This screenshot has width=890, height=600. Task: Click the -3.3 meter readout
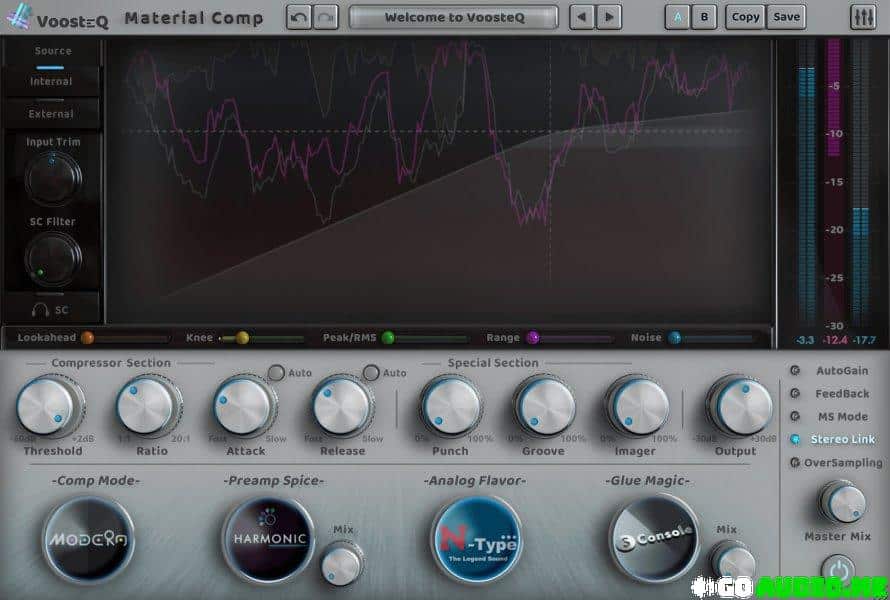(x=805, y=341)
